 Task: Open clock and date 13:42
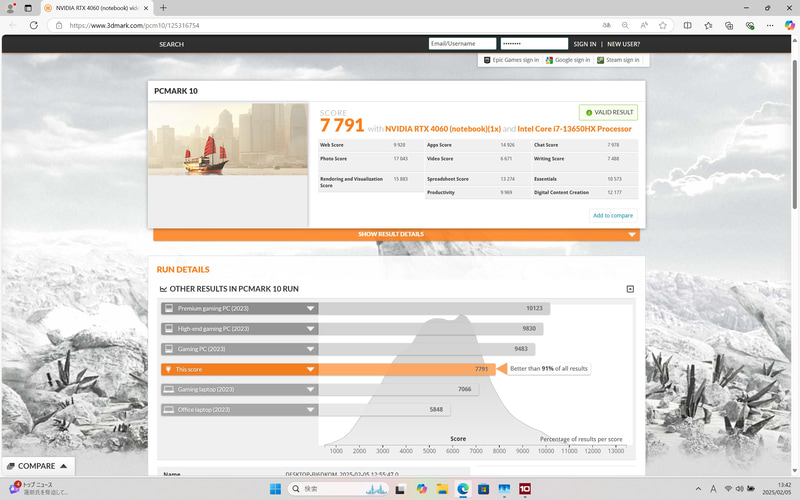click(x=777, y=489)
